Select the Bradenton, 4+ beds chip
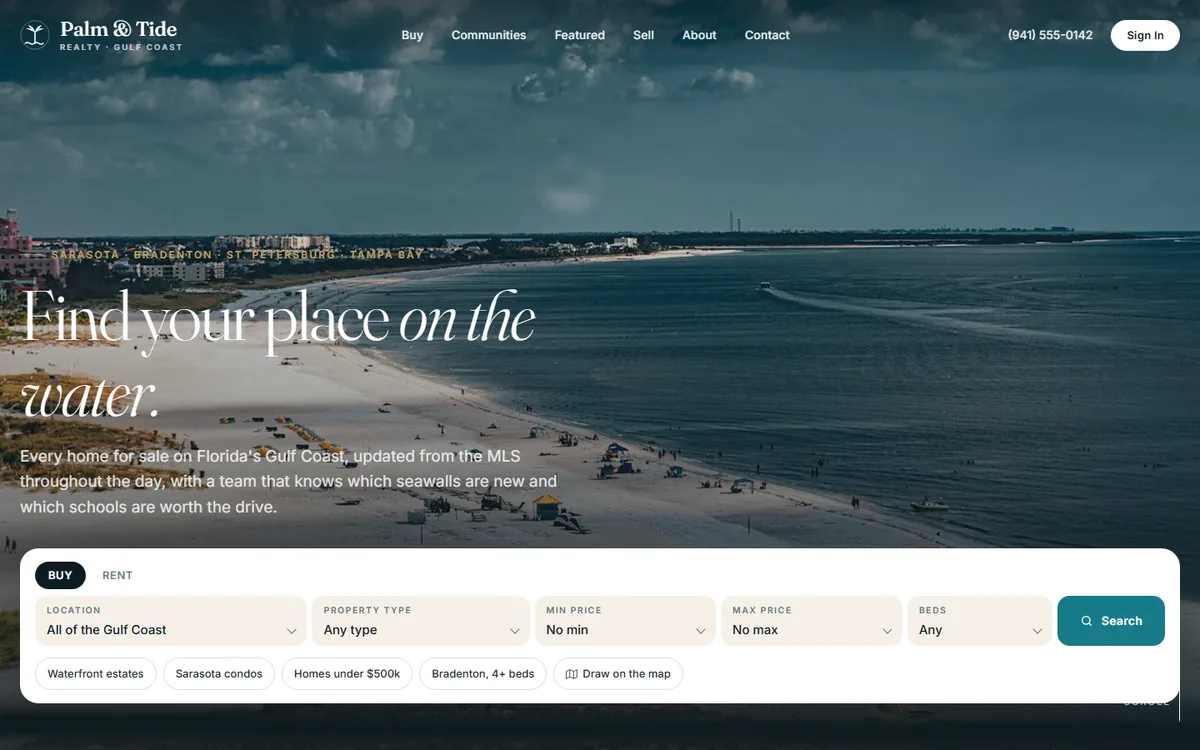This screenshot has width=1200, height=750. pos(483,674)
